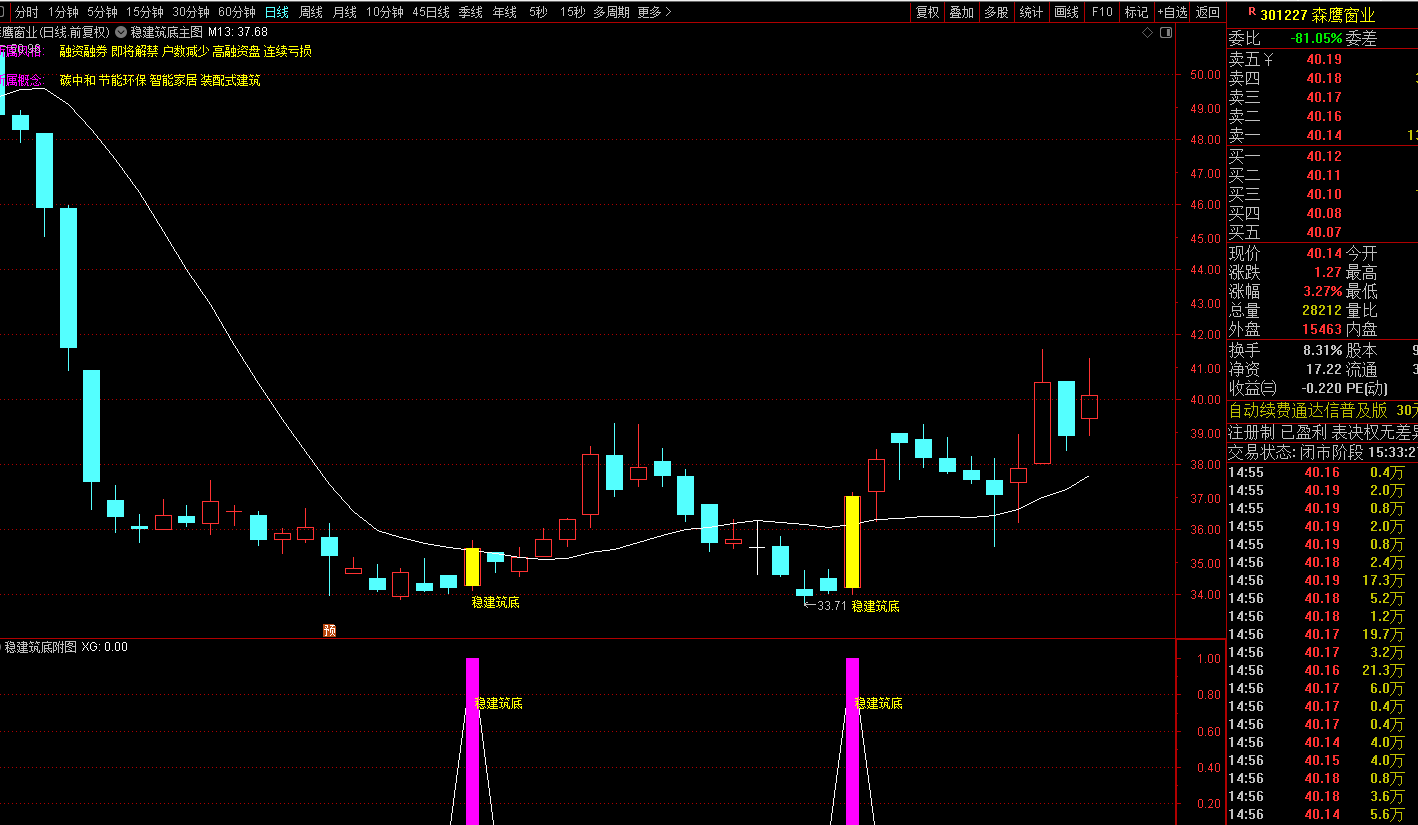The height and width of the screenshot is (825, 1418).
Task: Open the F10 company info
Action: (1102, 12)
